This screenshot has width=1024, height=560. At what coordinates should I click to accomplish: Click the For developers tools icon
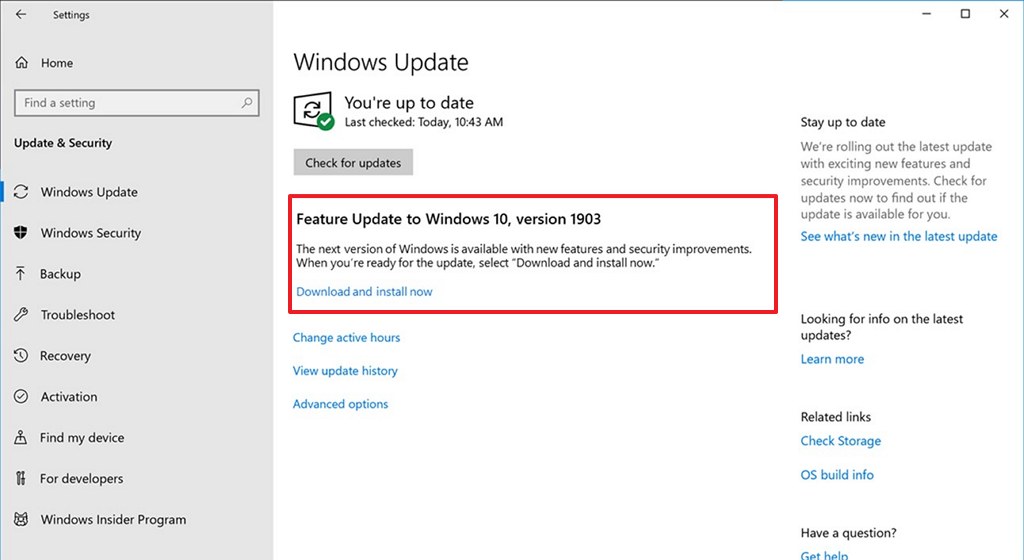pyautogui.click(x=21, y=478)
